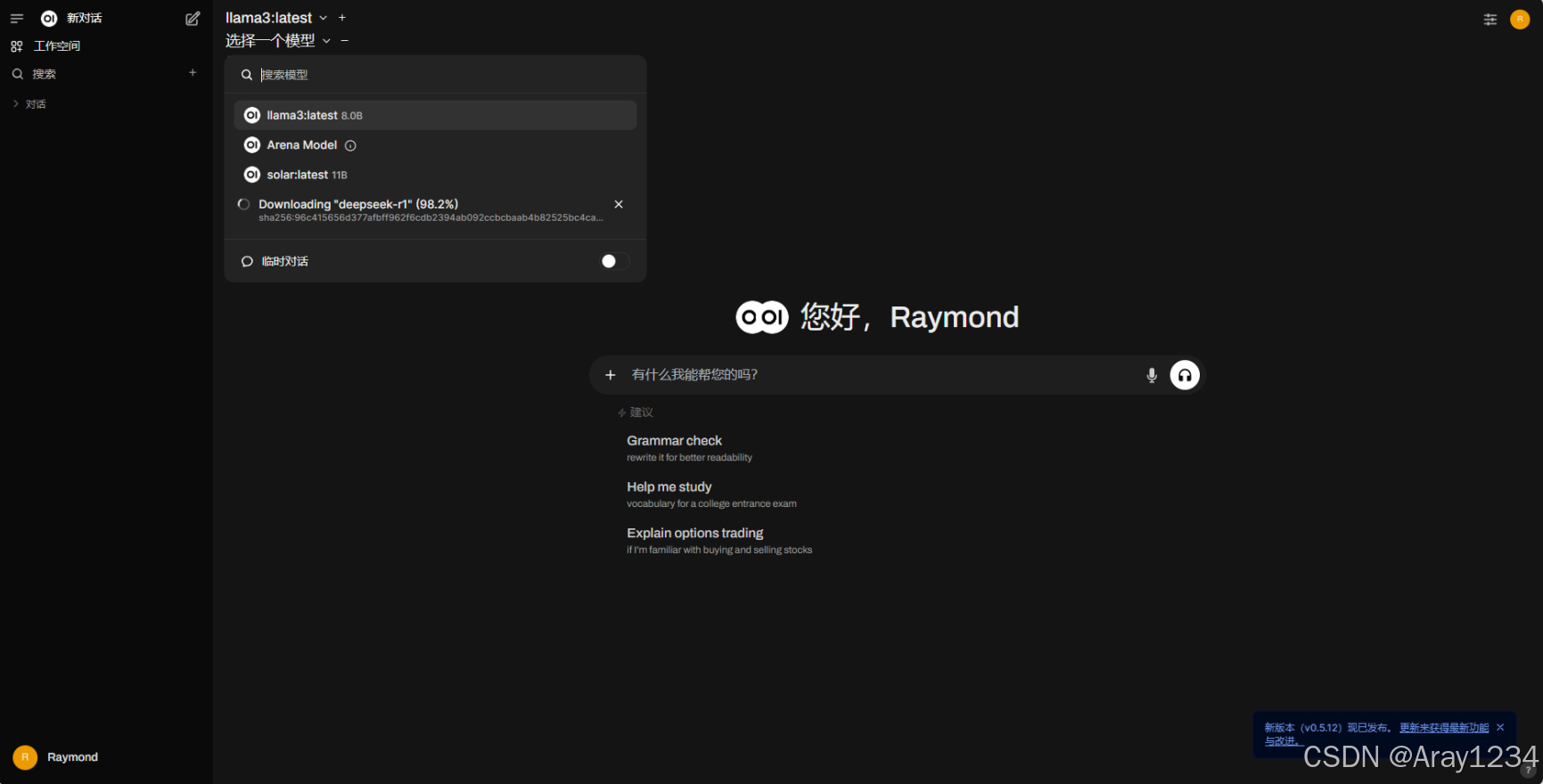
Task: Click the chat bubble icon beside 临时对话
Action: 247,261
